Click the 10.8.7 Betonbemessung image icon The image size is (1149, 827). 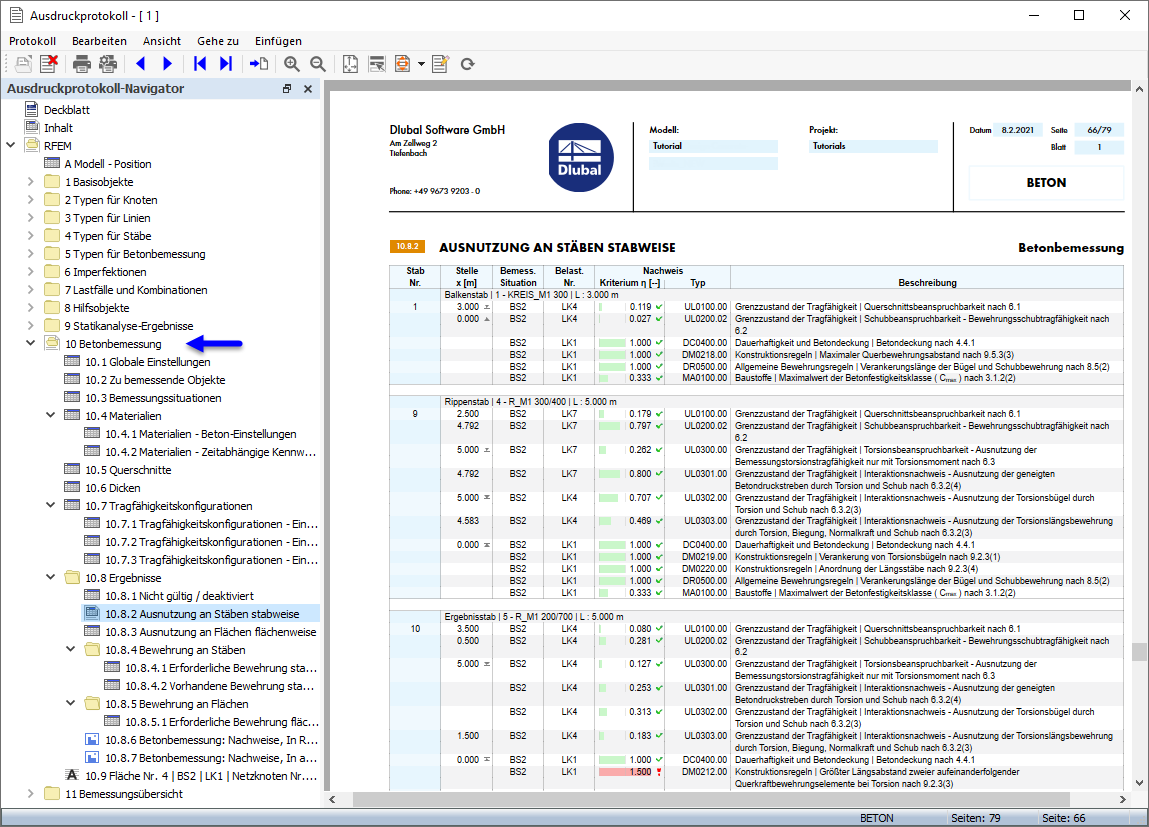coord(92,757)
